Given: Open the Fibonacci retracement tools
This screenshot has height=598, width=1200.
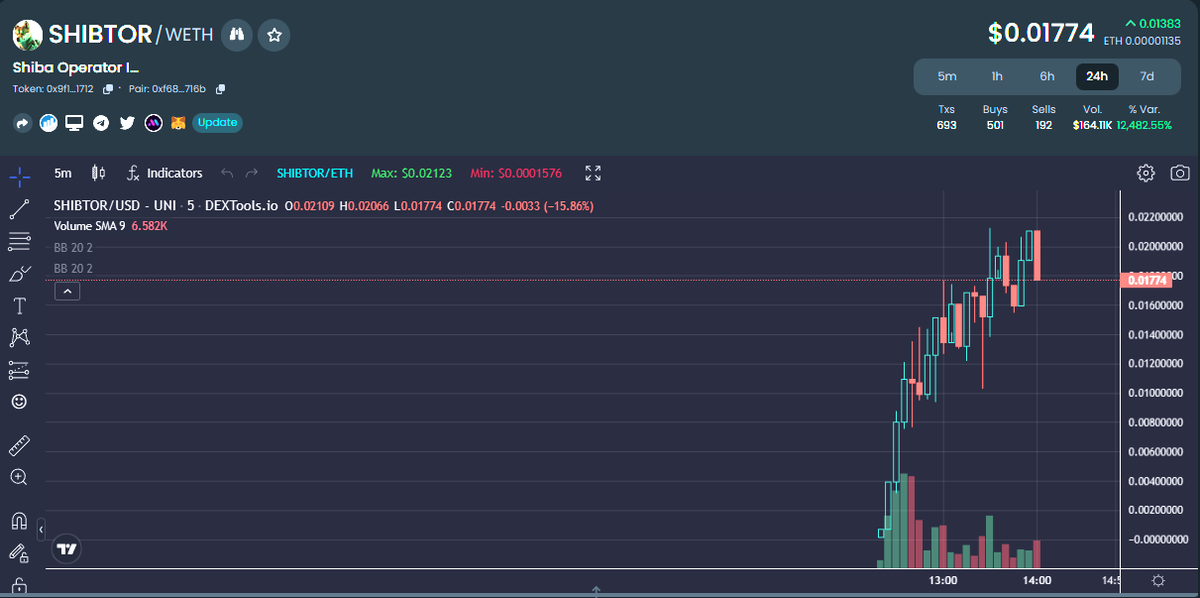Looking at the screenshot, I should click(x=19, y=241).
